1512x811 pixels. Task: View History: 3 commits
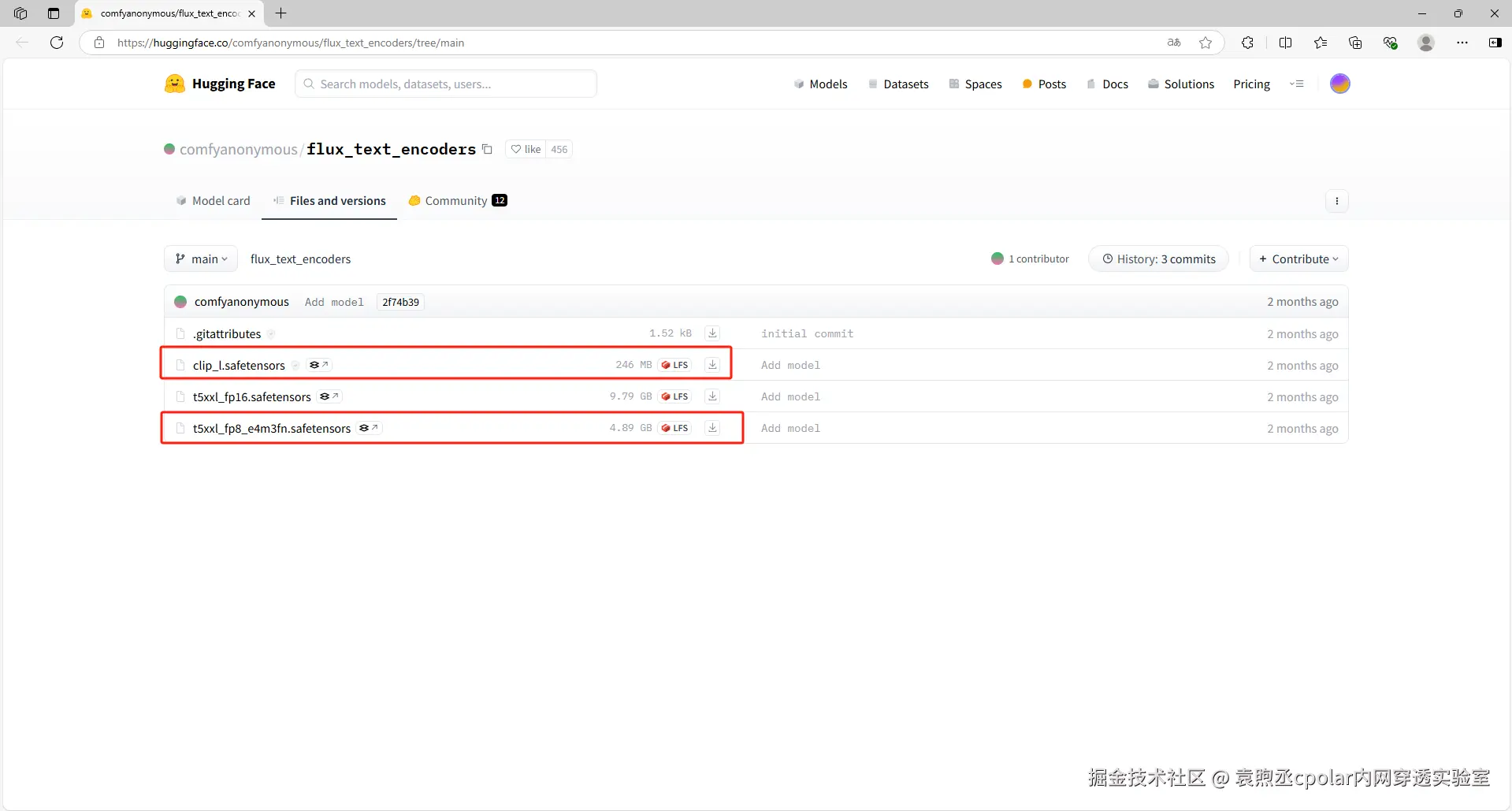tap(1158, 259)
